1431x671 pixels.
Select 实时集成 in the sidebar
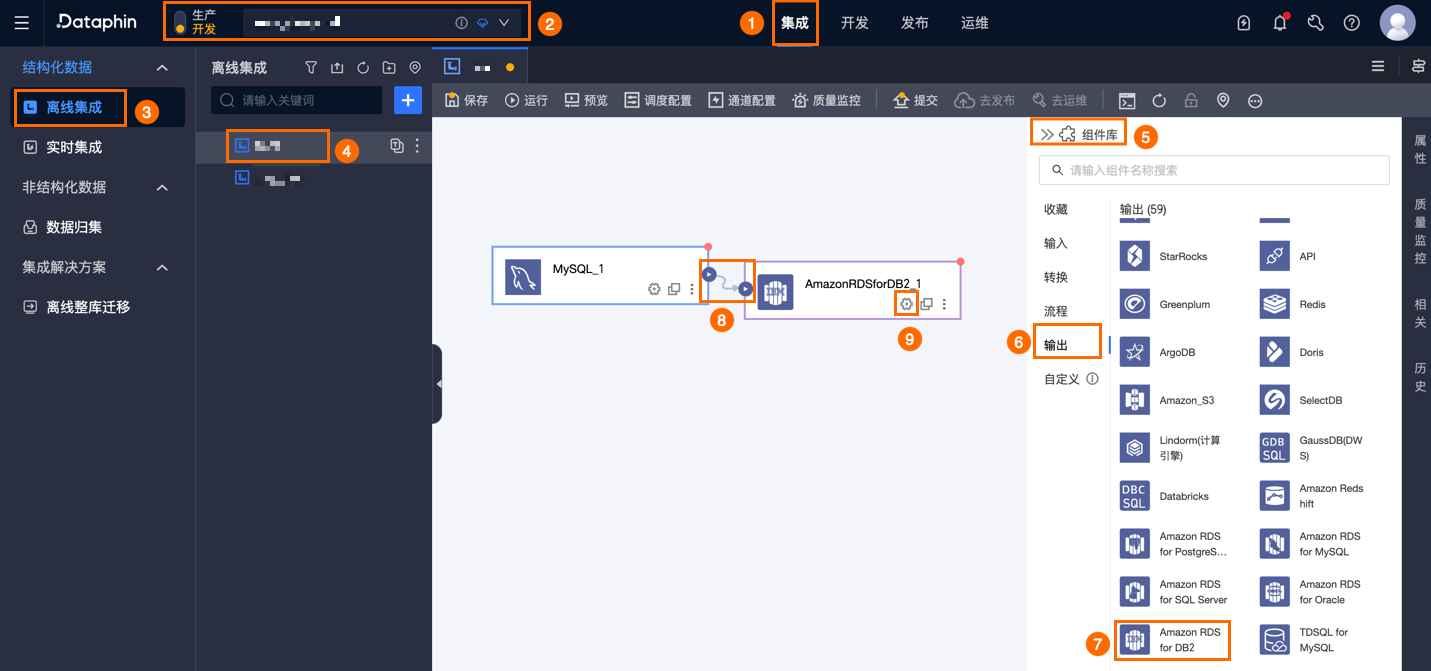click(x=98, y=147)
